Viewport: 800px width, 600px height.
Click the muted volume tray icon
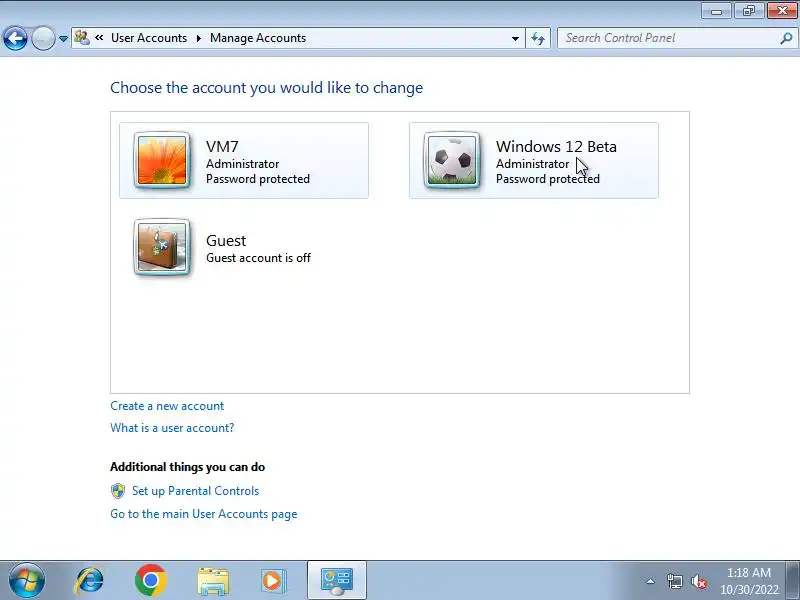coord(698,581)
